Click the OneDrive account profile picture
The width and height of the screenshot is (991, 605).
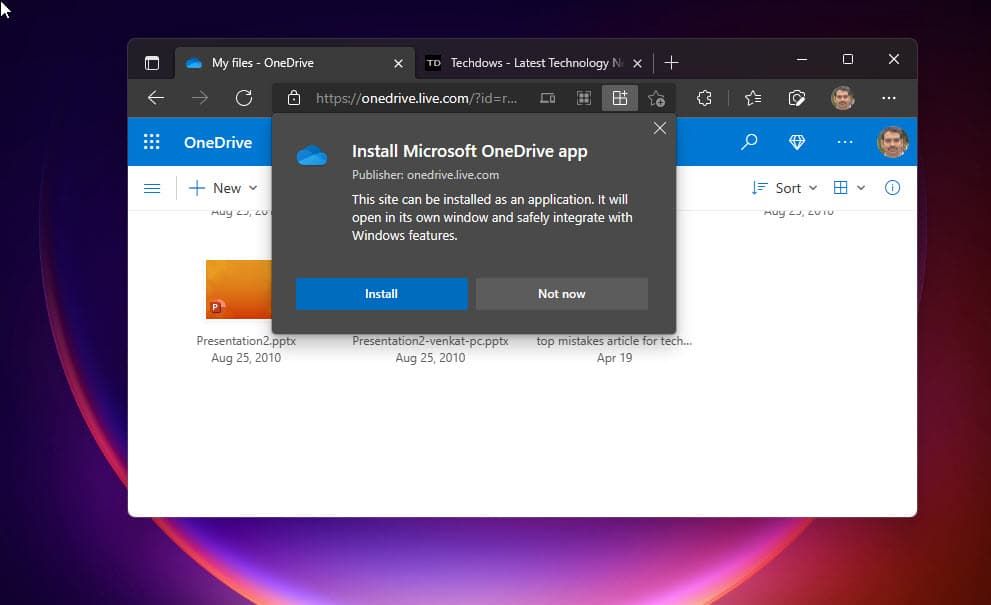click(892, 142)
